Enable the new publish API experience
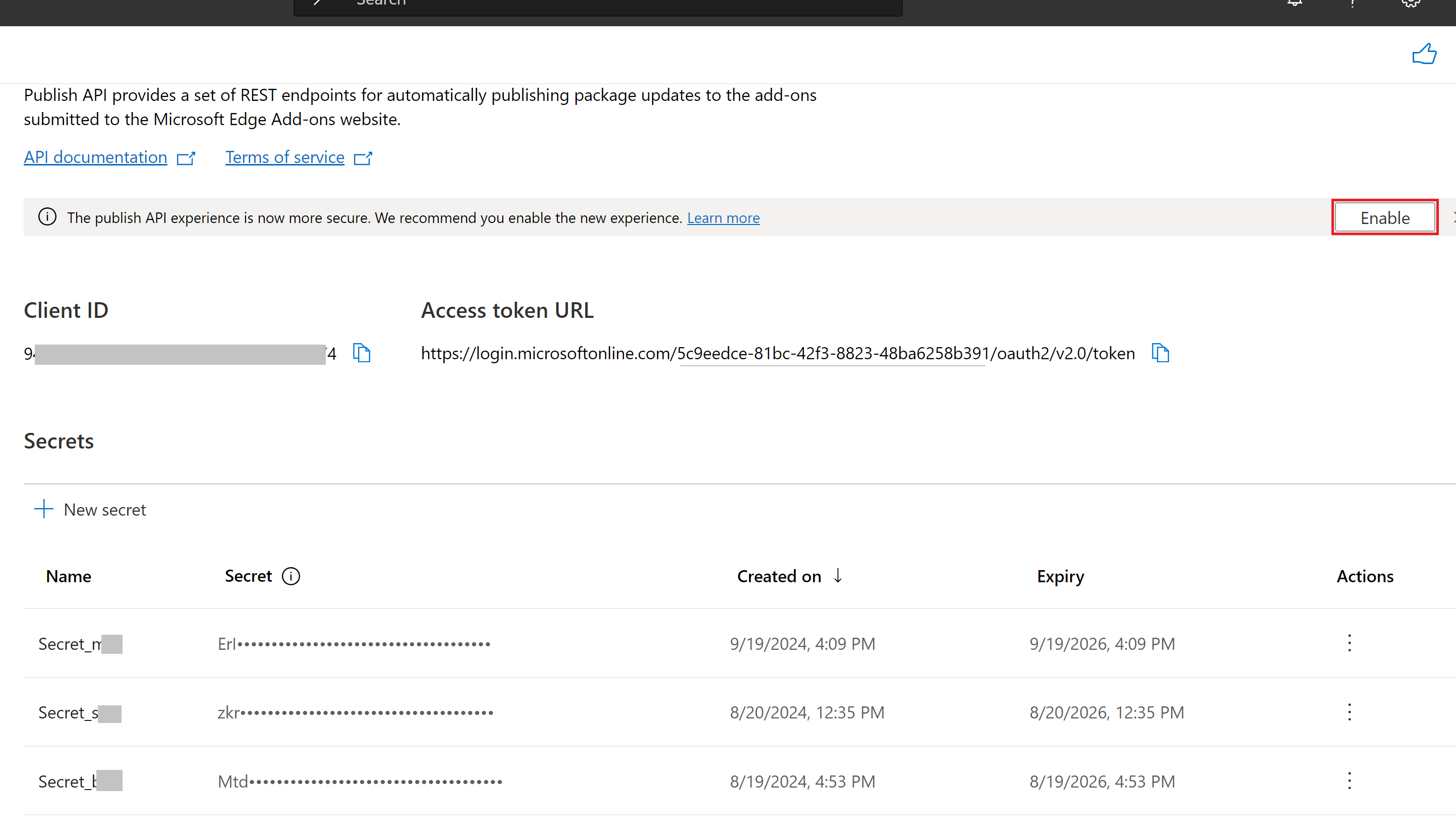The width and height of the screenshot is (1456, 835). [x=1385, y=217]
